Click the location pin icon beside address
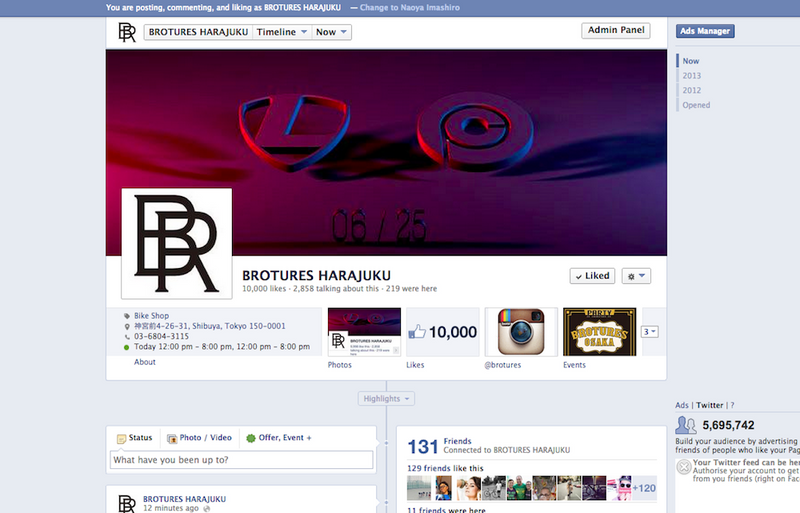The width and height of the screenshot is (800, 513). 127,326
